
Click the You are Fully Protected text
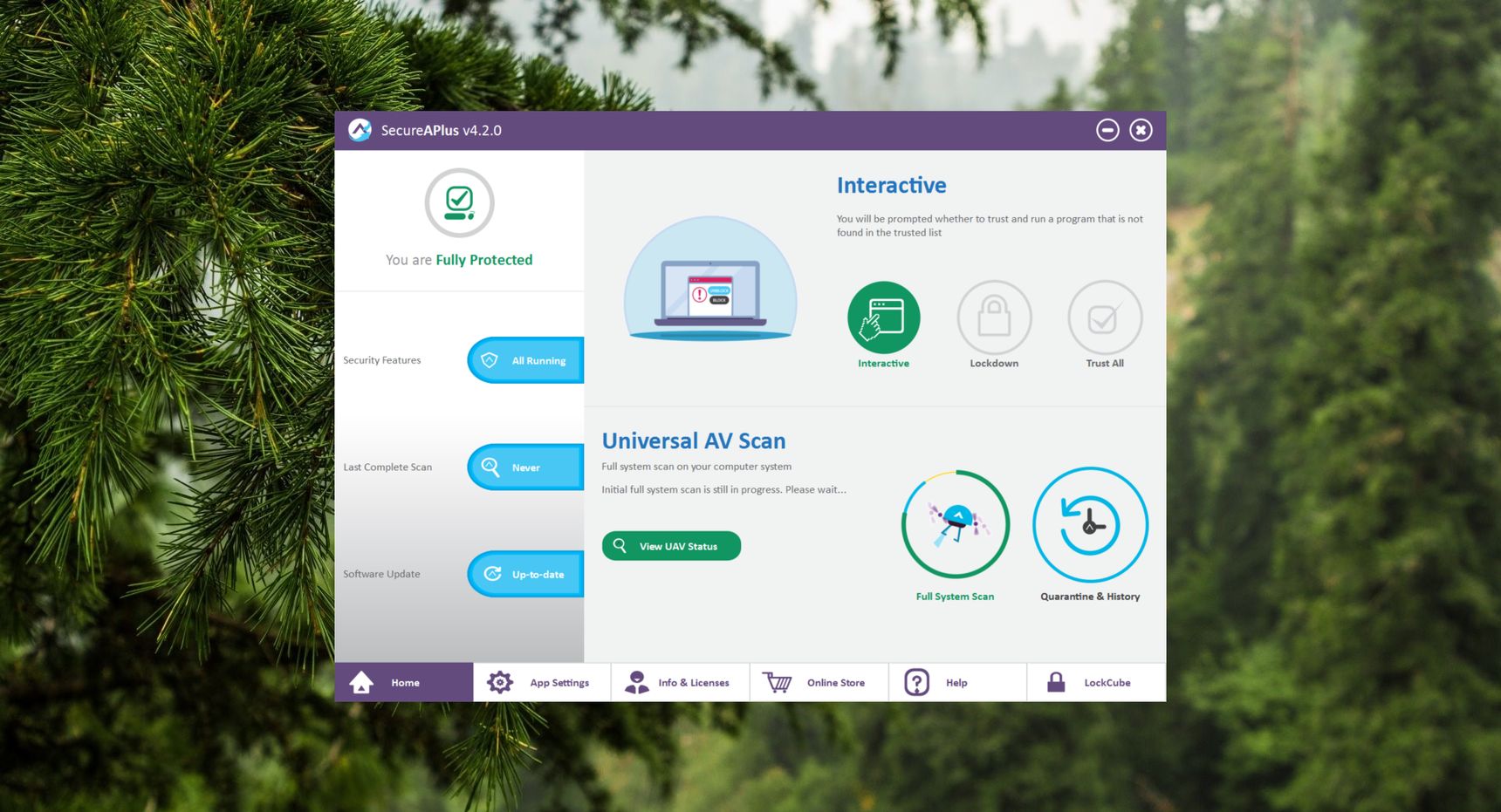pos(459,260)
